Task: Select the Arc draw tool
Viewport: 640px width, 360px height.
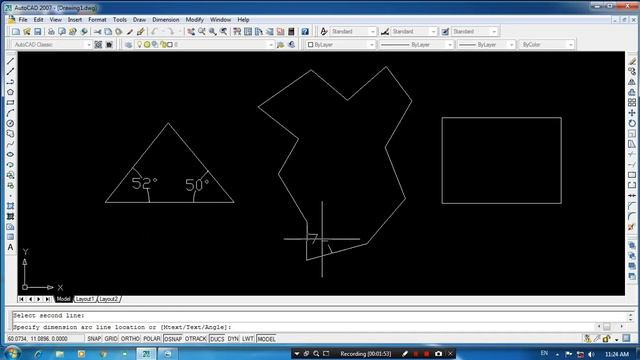Action: [11, 113]
